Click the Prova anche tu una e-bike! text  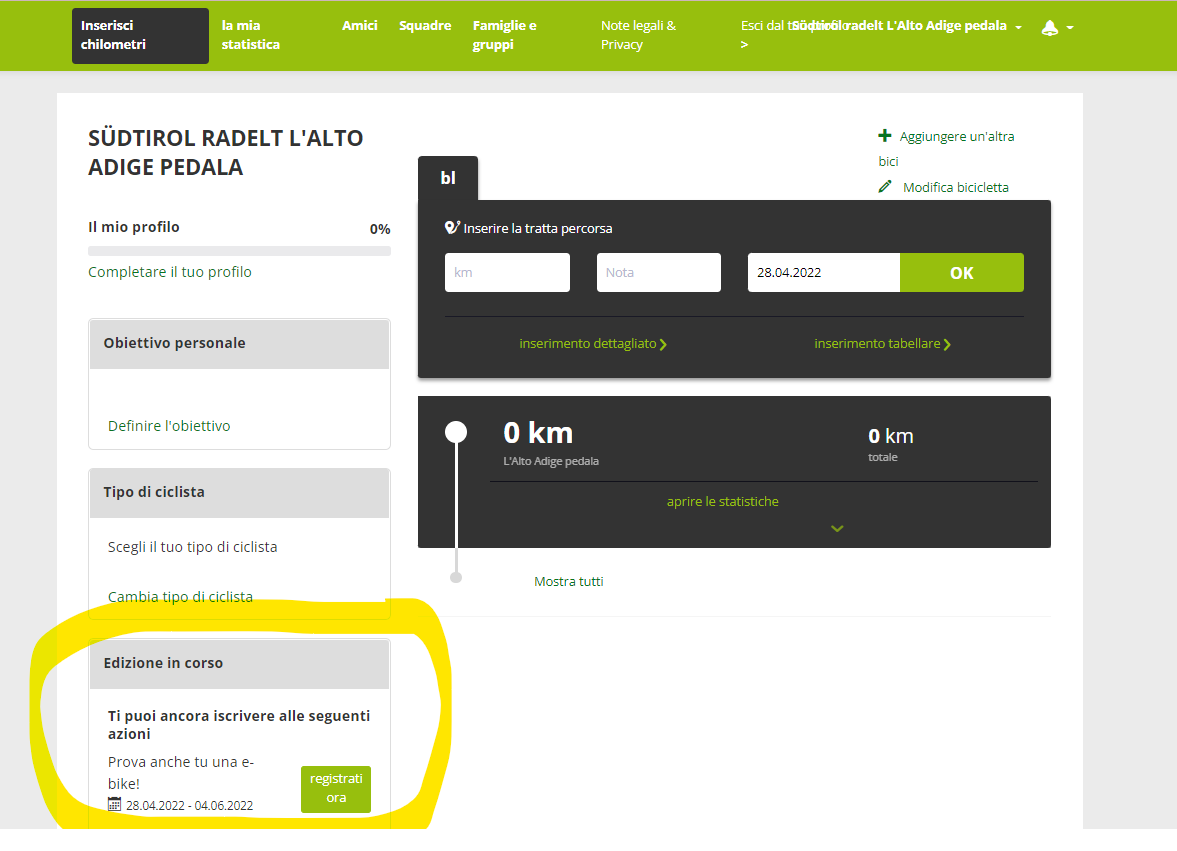coord(181,772)
